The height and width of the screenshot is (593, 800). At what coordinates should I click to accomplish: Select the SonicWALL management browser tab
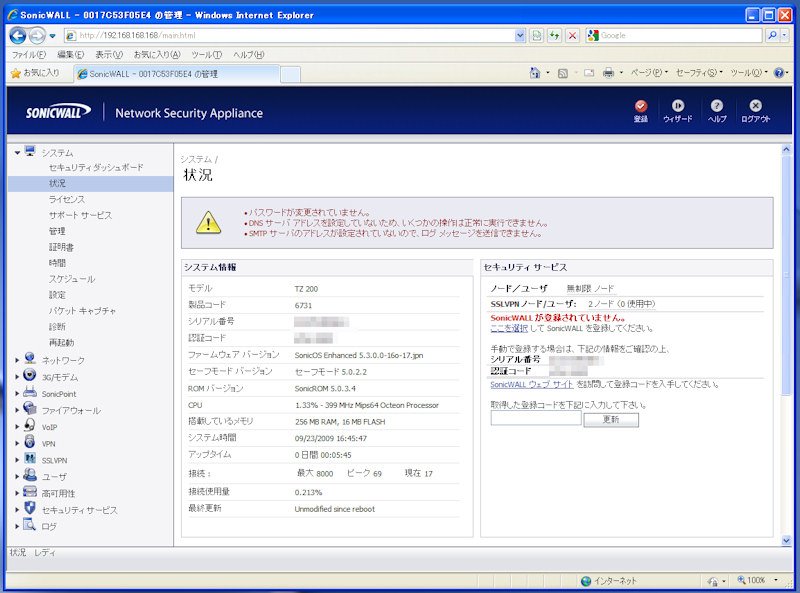(177, 74)
